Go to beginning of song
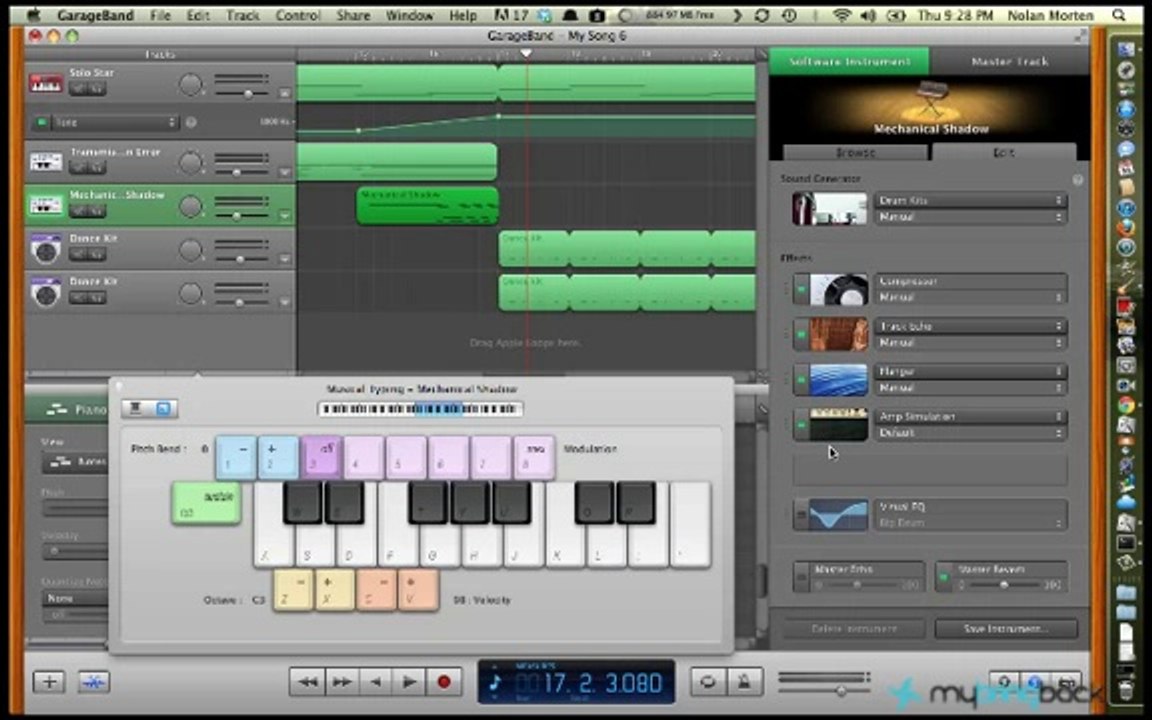The image size is (1152, 720). pos(375,682)
